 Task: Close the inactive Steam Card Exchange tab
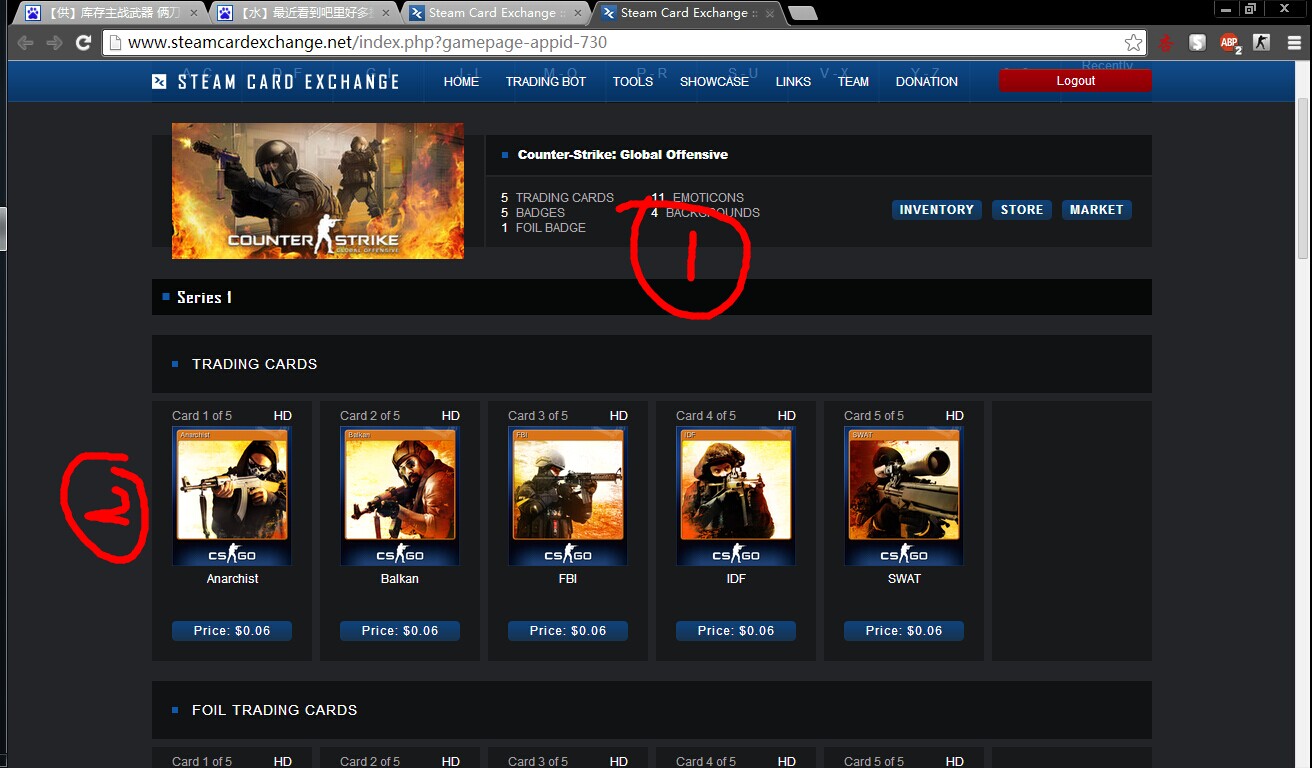578,13
